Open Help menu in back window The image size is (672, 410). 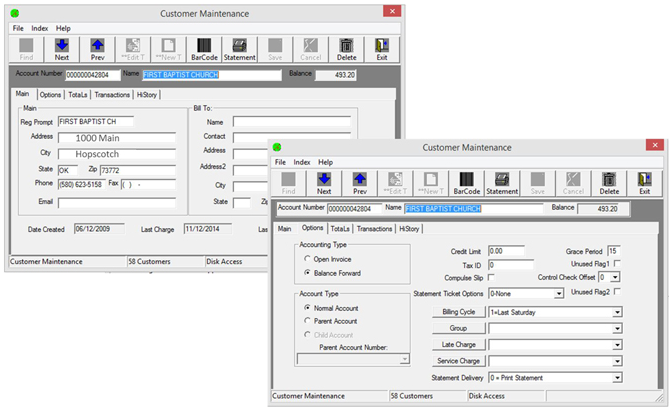63,28
